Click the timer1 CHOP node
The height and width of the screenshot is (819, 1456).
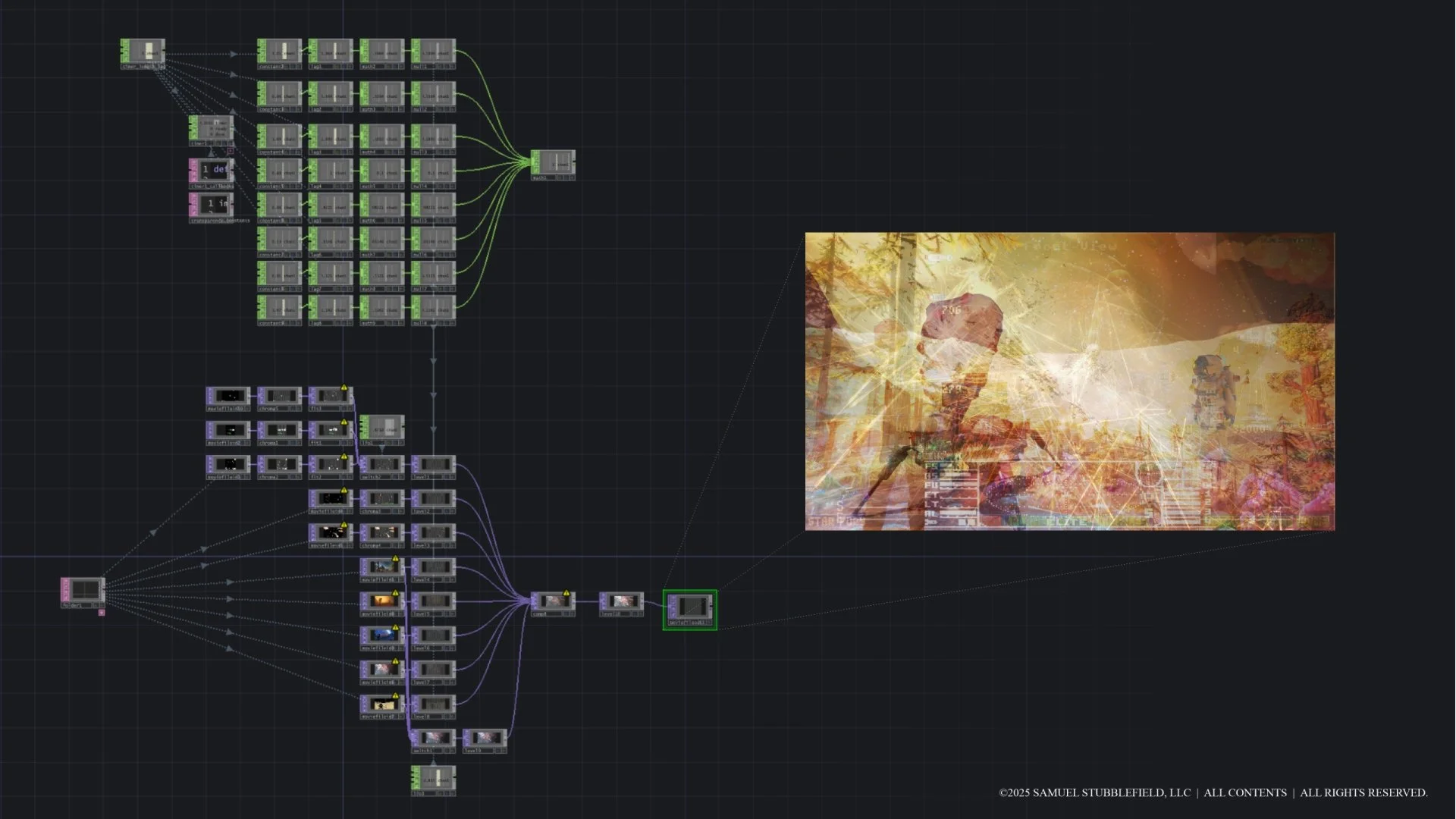click(x=211, y=129)
